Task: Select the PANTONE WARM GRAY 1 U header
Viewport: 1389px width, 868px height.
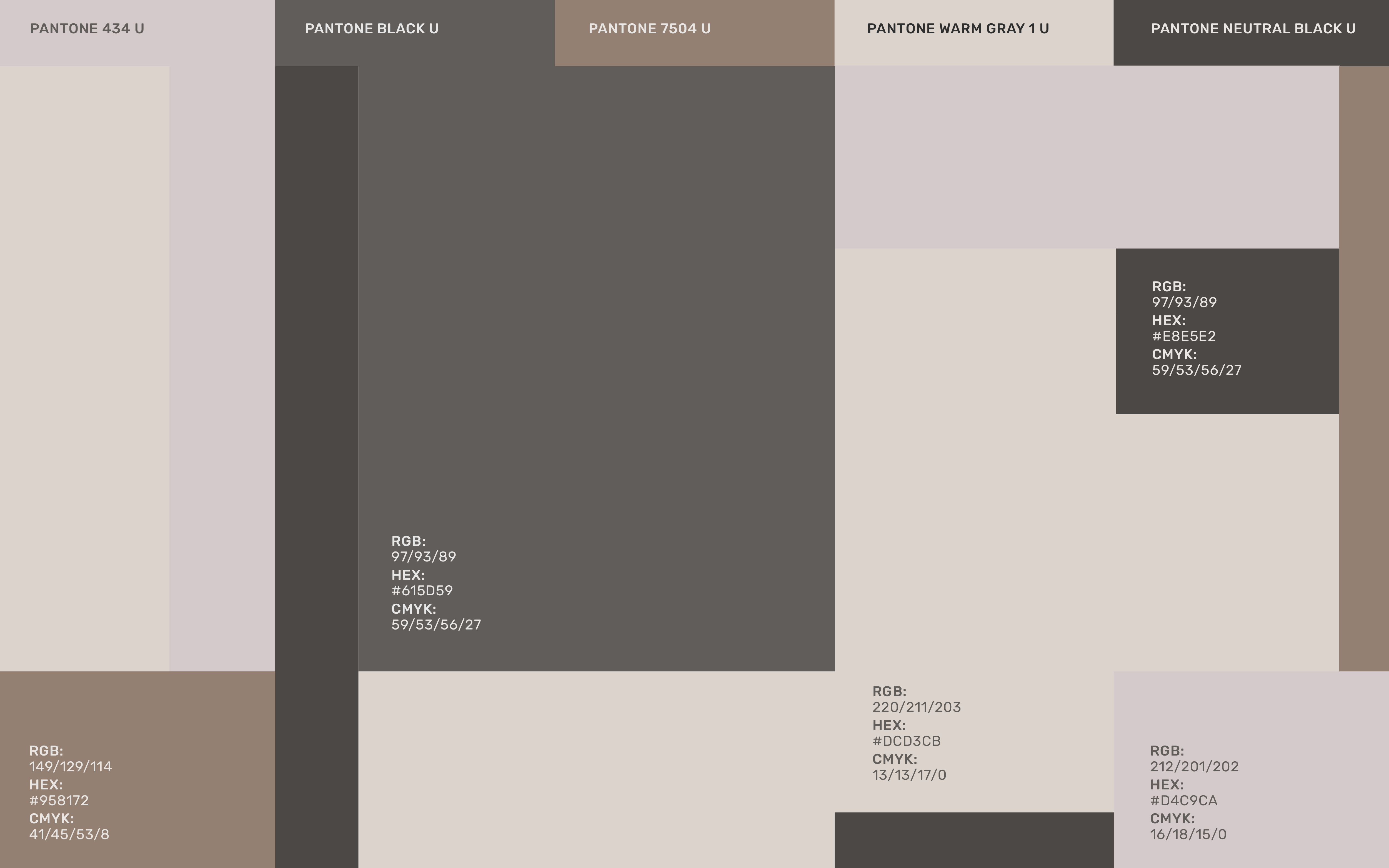Action: [x=974, y=33]
